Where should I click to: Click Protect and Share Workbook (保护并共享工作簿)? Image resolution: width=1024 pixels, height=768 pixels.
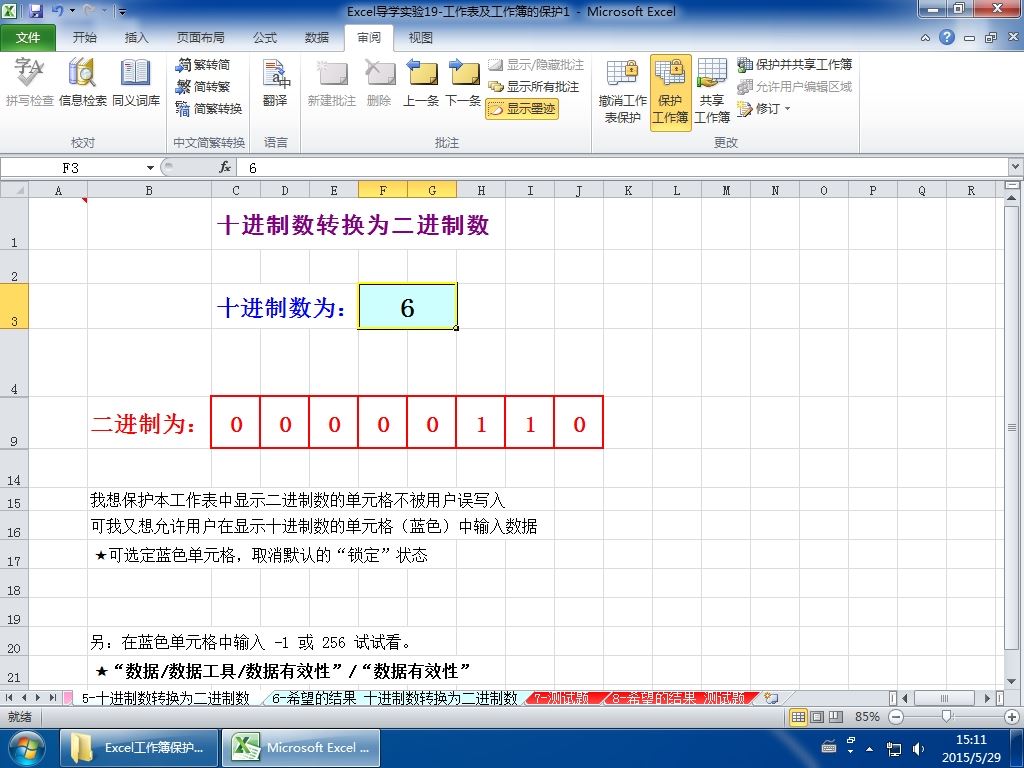[795, 65]
